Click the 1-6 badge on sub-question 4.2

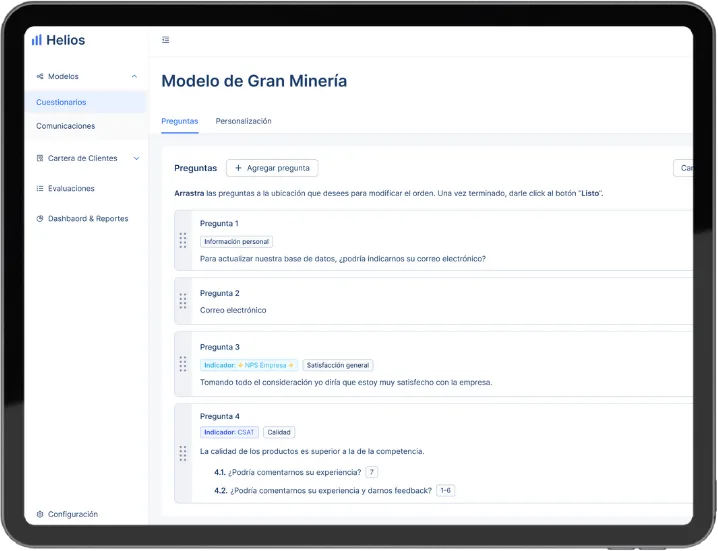click(x=446, y=490)
